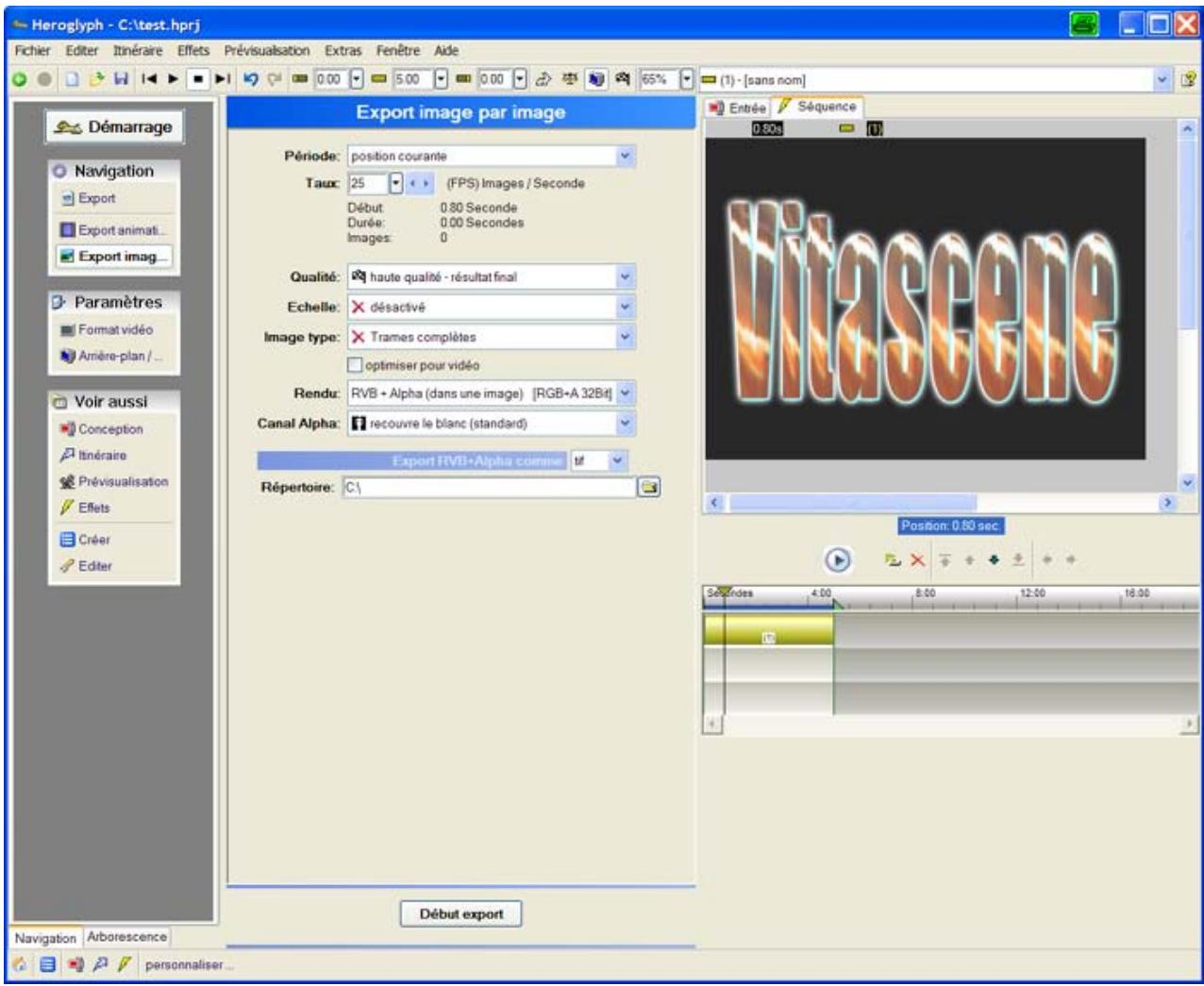Click the green add-track icon above the timeline

click(893, 560)
